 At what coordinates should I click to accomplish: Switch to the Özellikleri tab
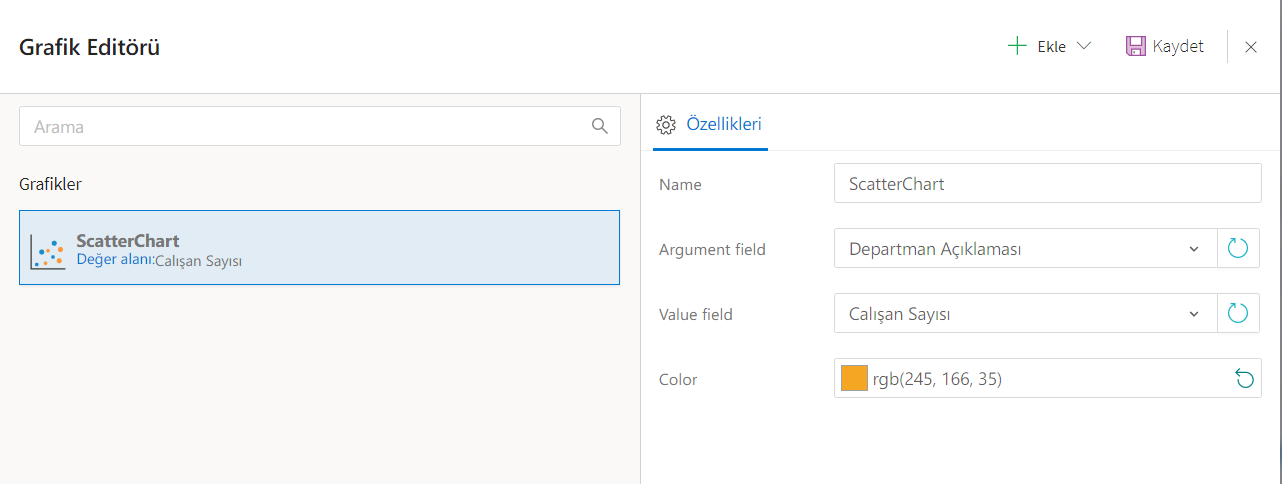click(x=723, y=125)
